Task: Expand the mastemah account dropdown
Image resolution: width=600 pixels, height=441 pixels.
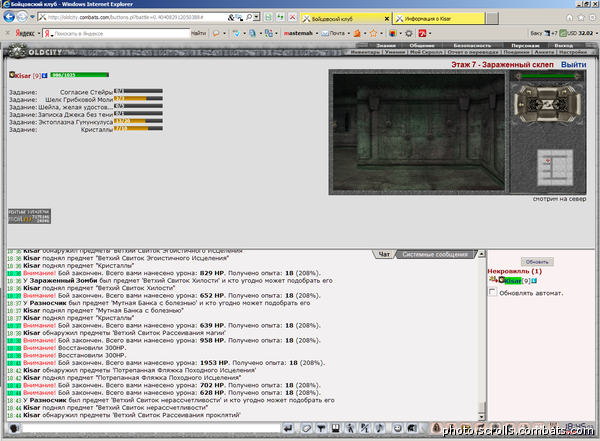Action: [317, 33]
